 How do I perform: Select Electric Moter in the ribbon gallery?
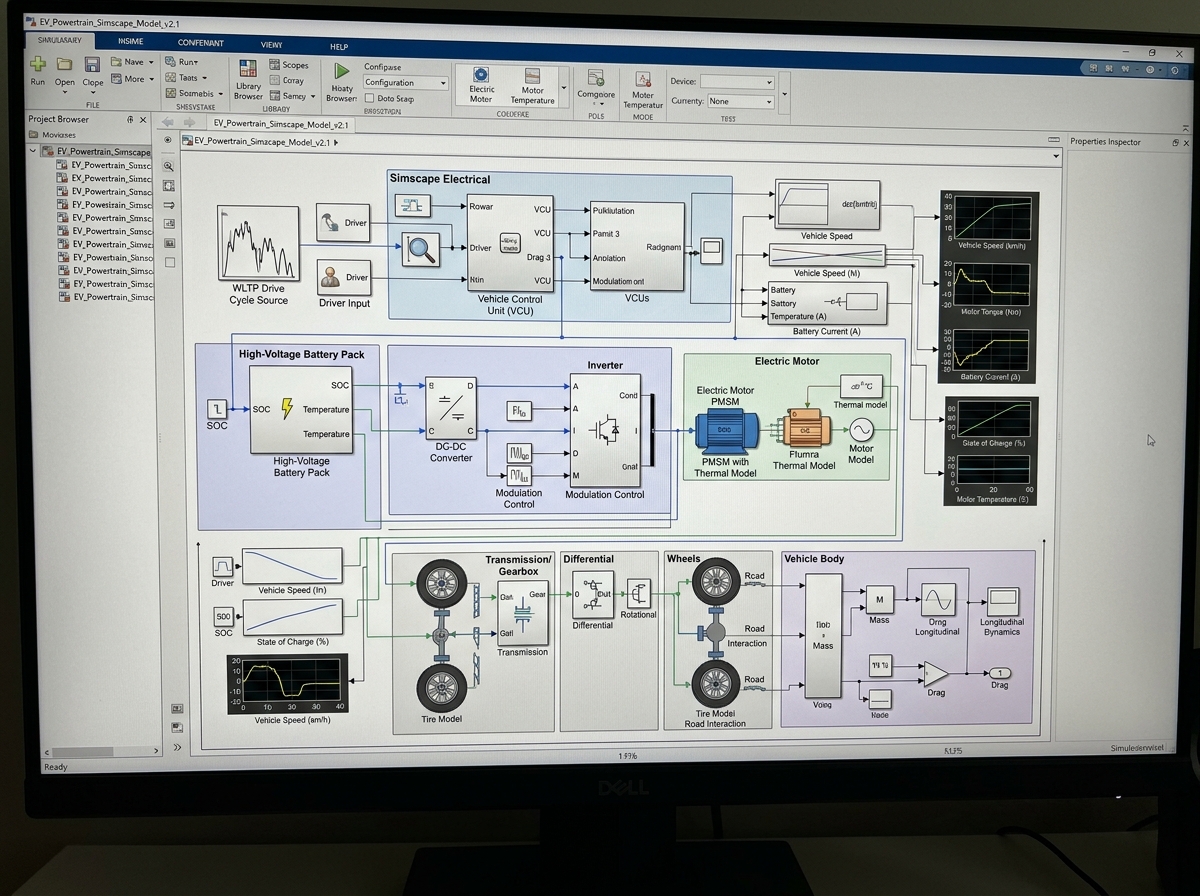click(482, 84)
